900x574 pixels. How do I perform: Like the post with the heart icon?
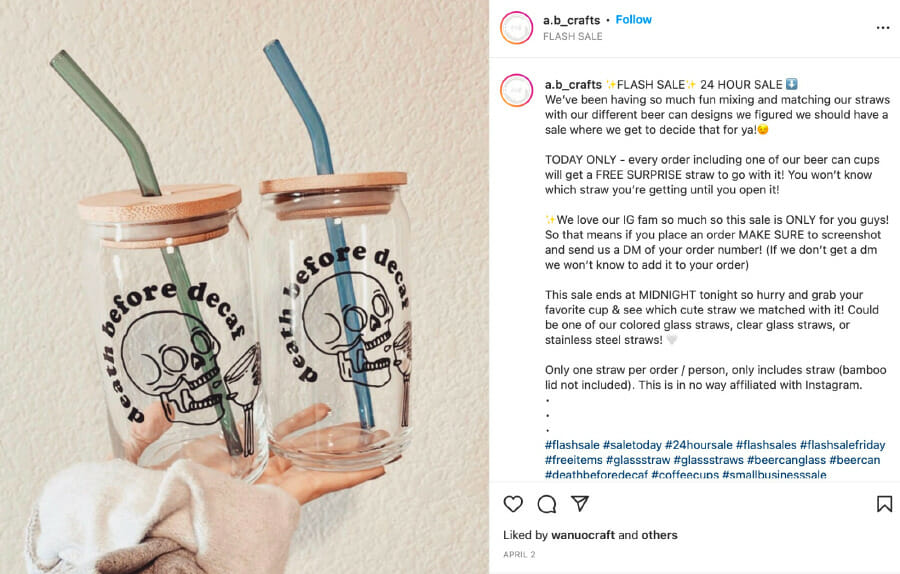pyautogui.click(x=513, y=504)
